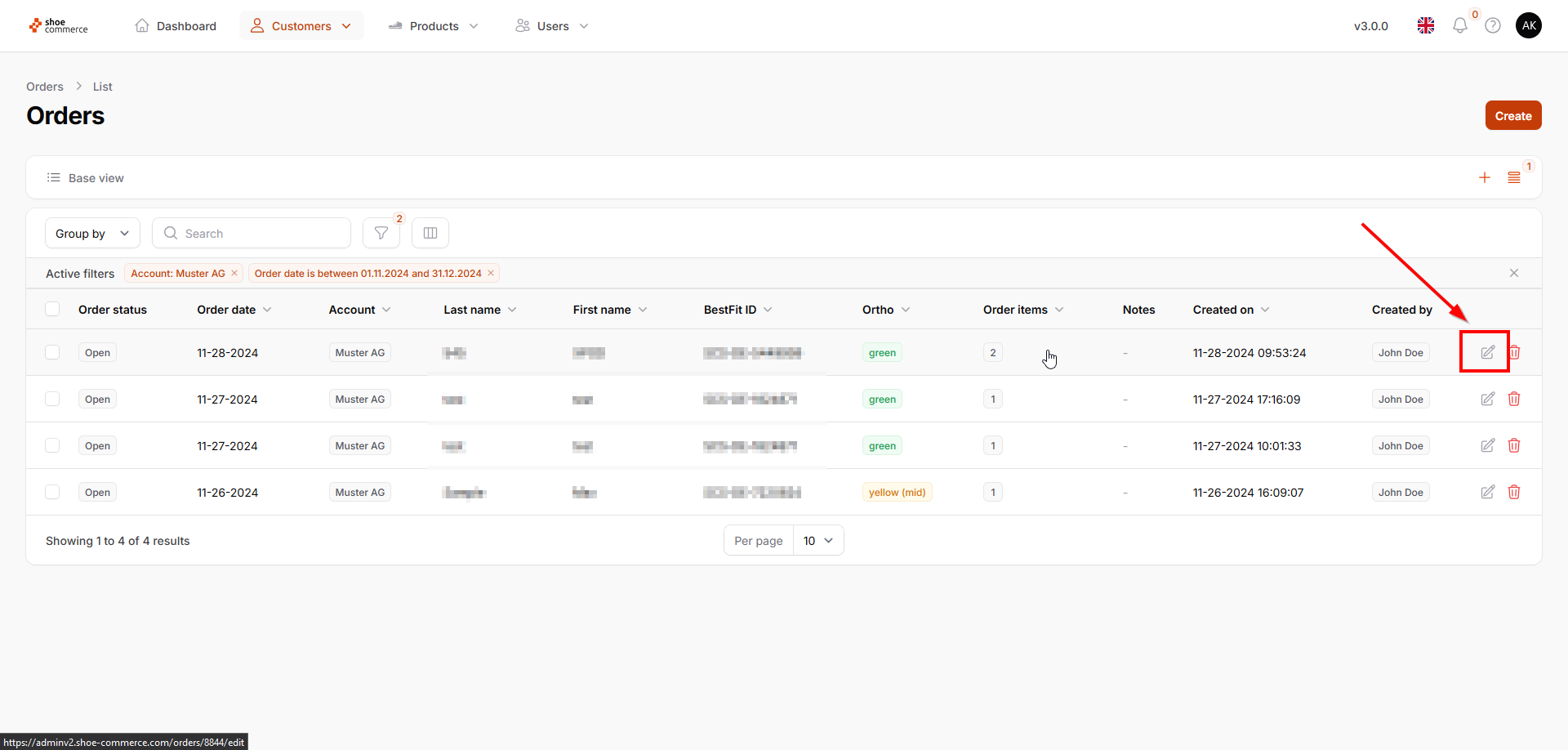The image size is (1568, 750).
Task: Sort by the First name column
Action: pyautogui.click(x=610, y=310)
